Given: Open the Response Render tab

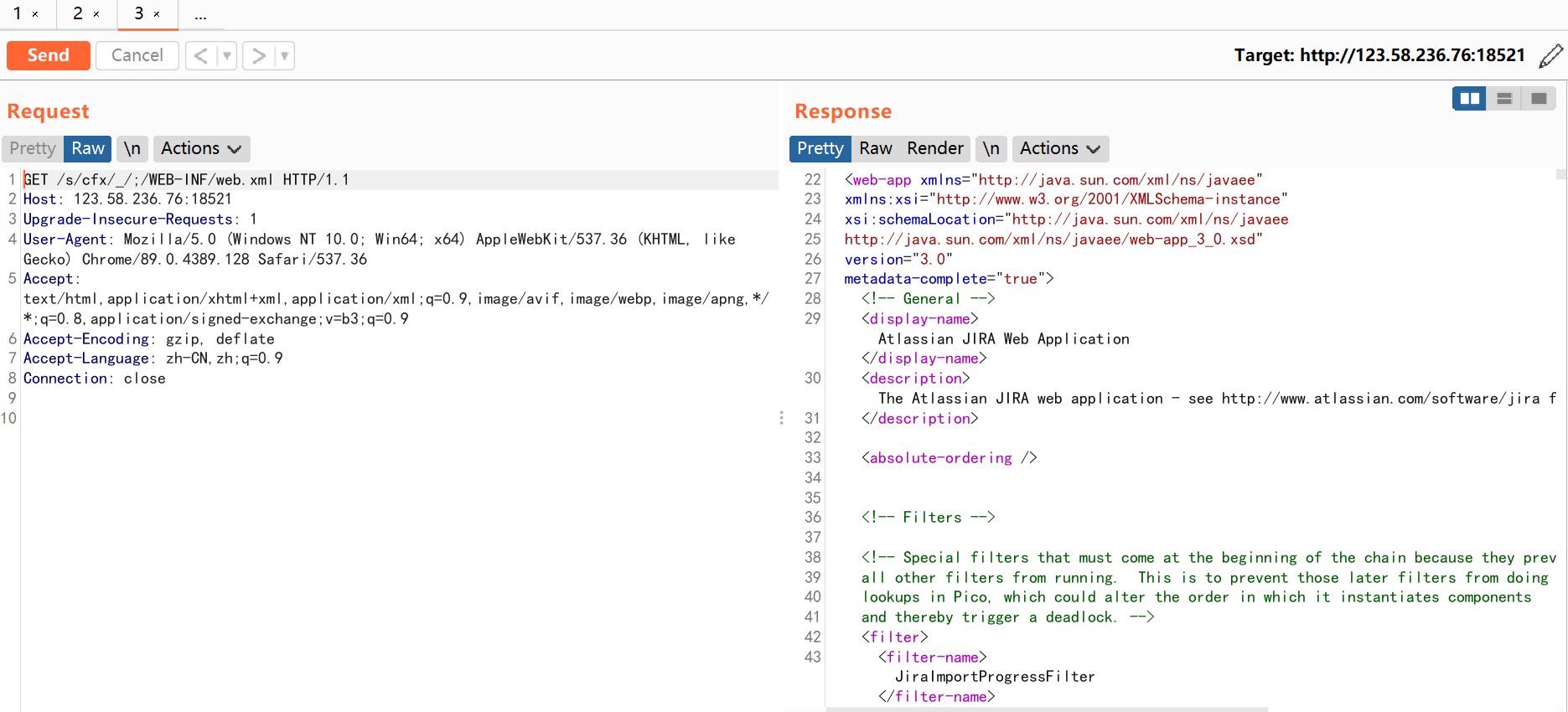Looking at the screenshot, I should (935, 148).
